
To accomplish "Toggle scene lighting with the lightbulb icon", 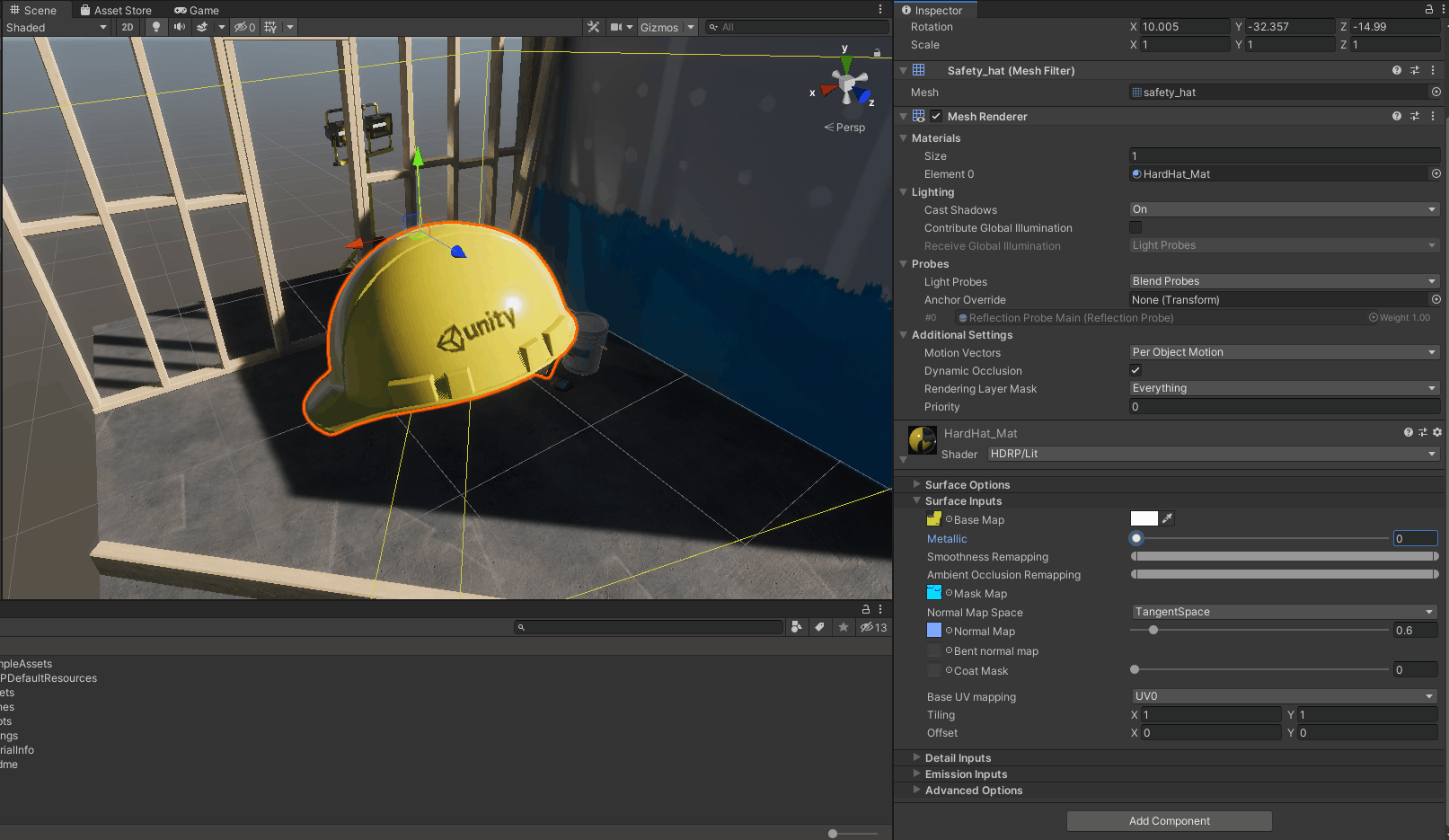I will (156, 27).
